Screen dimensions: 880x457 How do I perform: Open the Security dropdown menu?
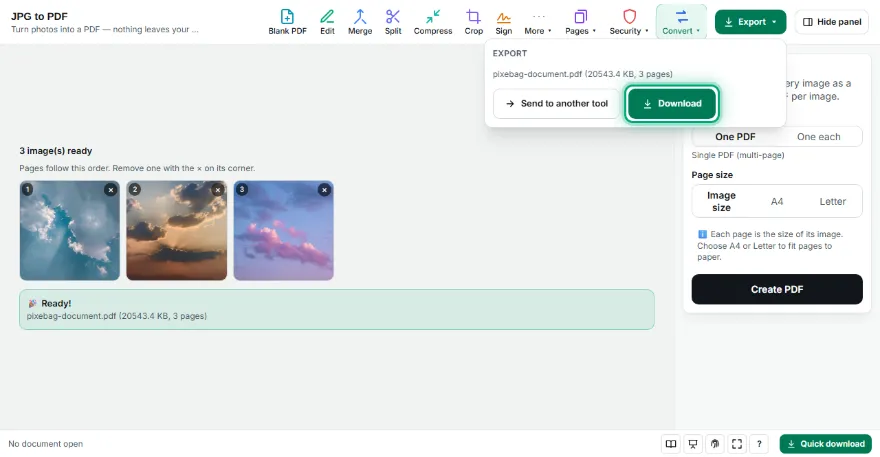(x=629, y=22)
